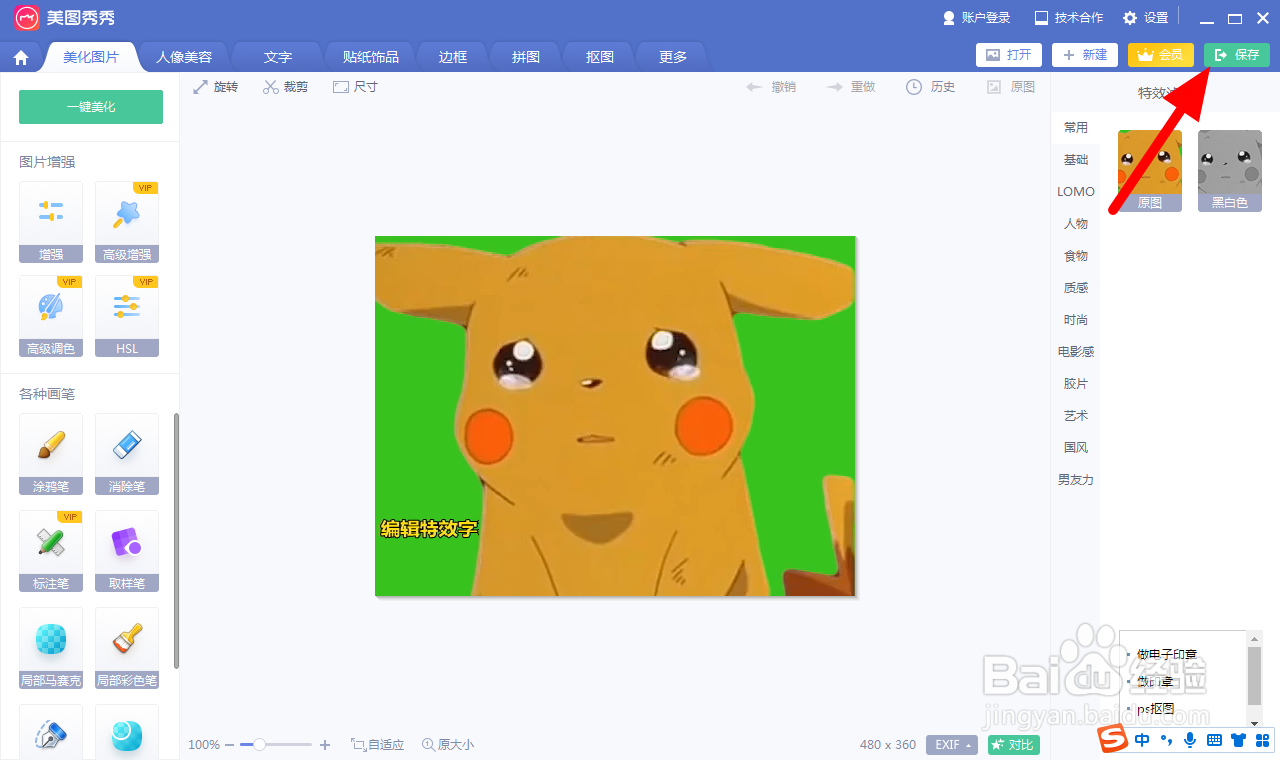This screenshot has height=760, width=1280.
Task: Expand the EXIF dropdown
Action: pos(952,745)
